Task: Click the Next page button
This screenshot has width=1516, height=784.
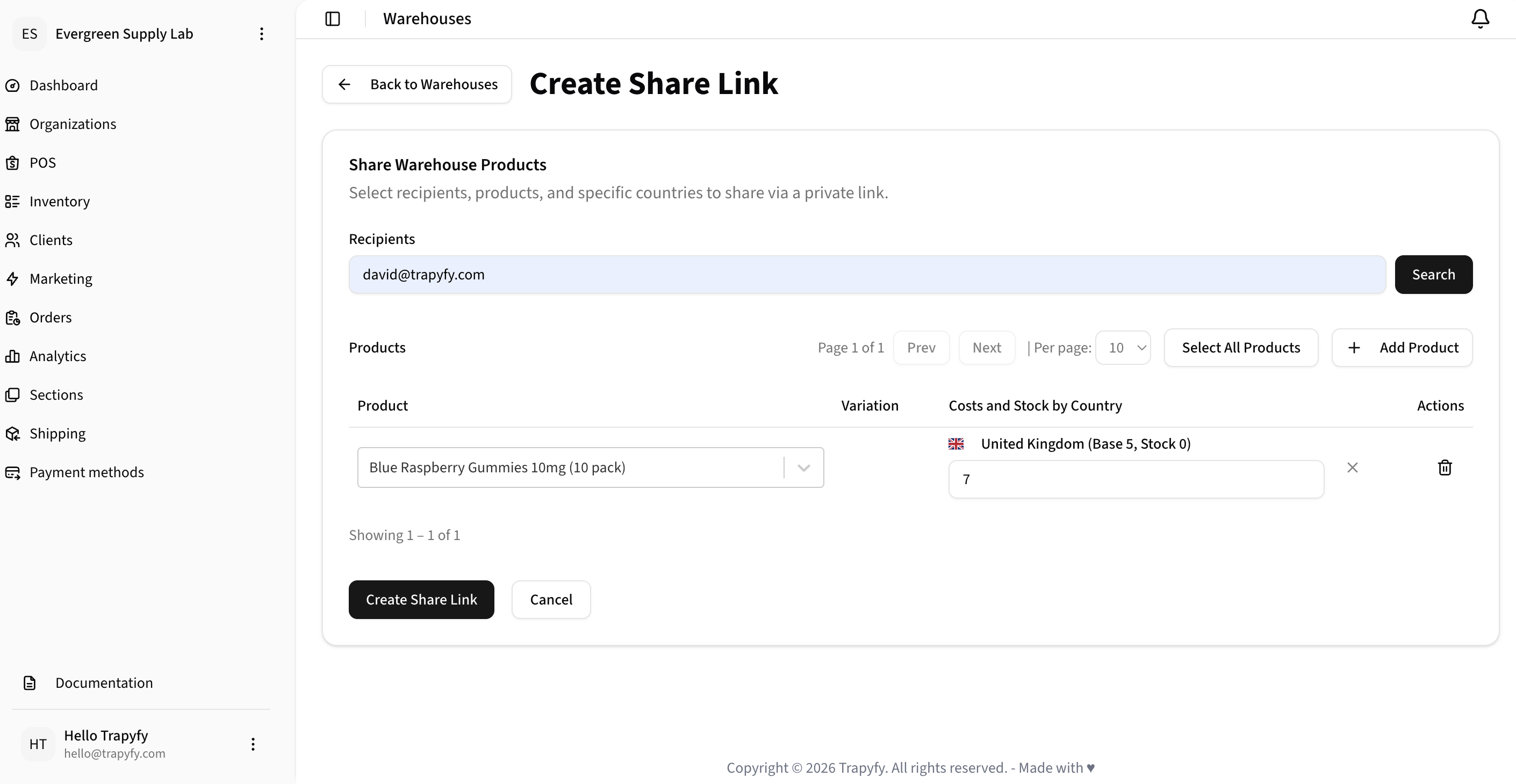Action: coord(986,348)
